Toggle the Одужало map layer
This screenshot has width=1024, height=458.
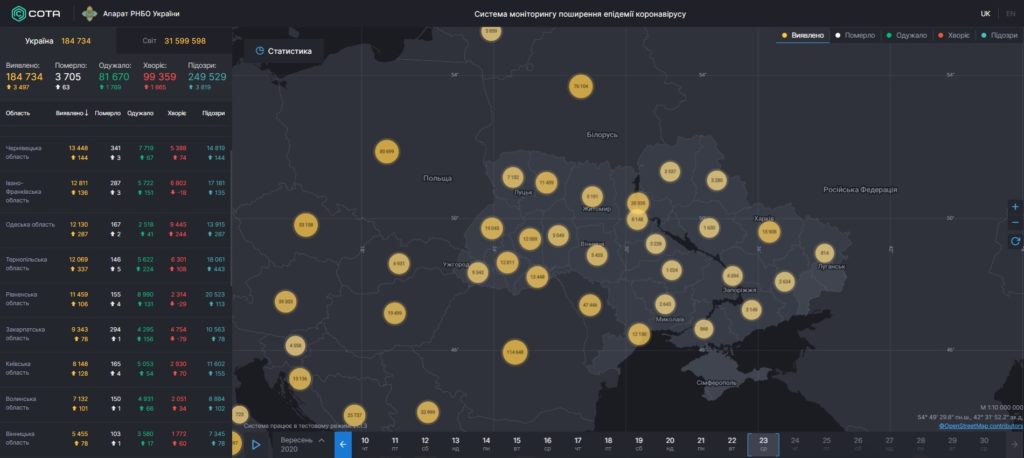click(x=906, y=35)
